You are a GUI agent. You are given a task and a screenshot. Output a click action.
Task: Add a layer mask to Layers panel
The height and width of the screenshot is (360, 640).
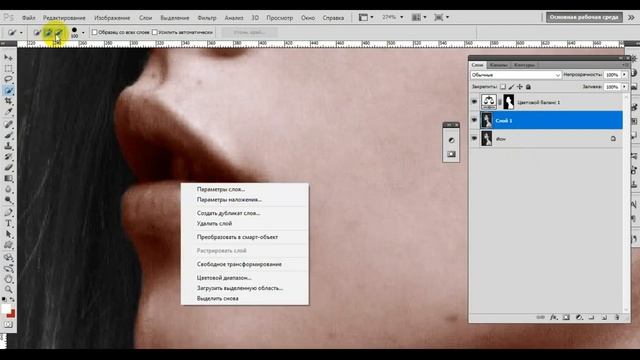coord(566,317)
